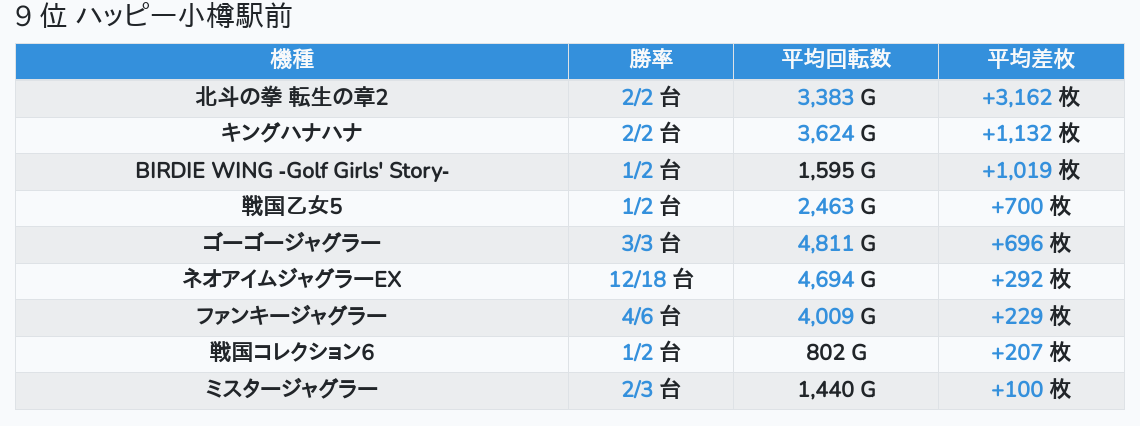Screen dimensions: 1140x426
Task: Click the ミスタージャグラー machine name
Action: pos(292,390)
